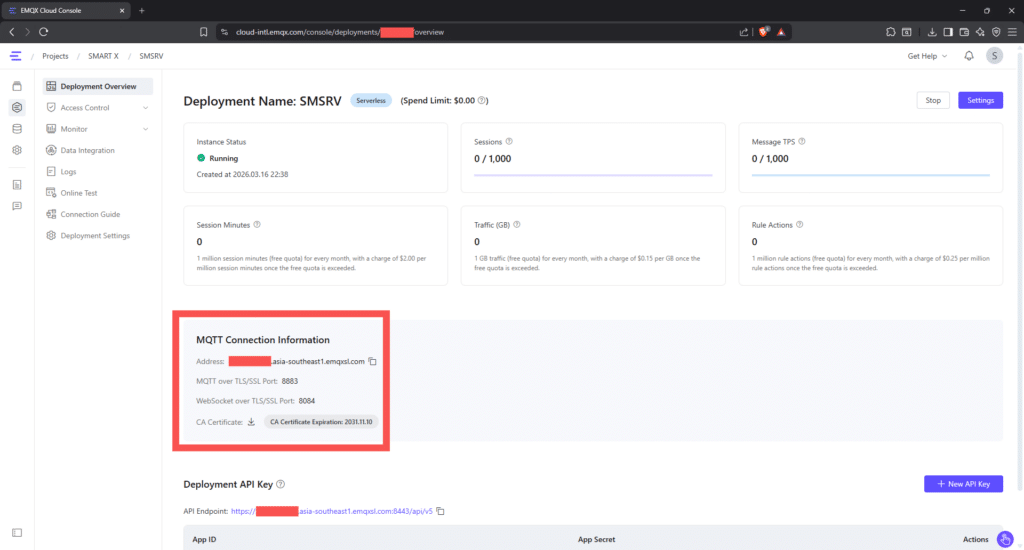Click the Session Minutes help icon

pos(257,225)
